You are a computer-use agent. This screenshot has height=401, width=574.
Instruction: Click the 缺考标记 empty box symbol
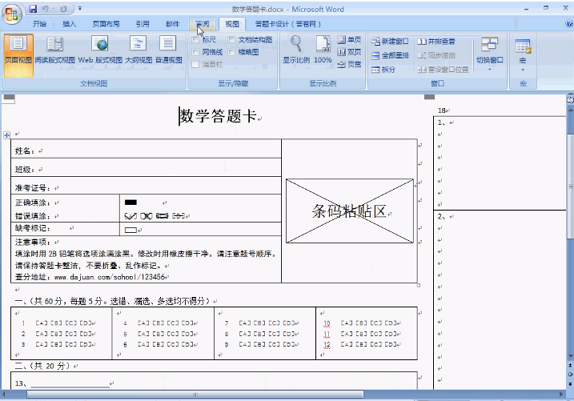[131, 230]
